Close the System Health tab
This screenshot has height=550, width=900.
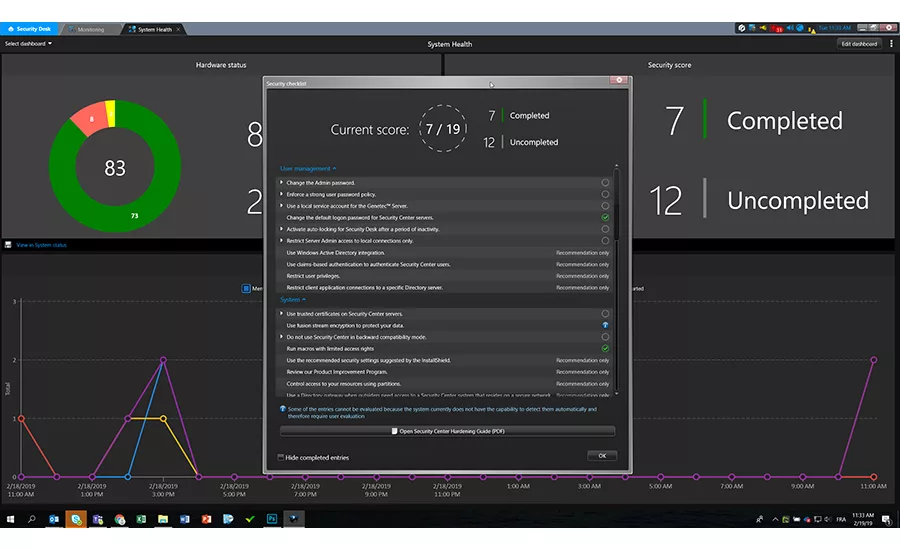click(178, 29)
